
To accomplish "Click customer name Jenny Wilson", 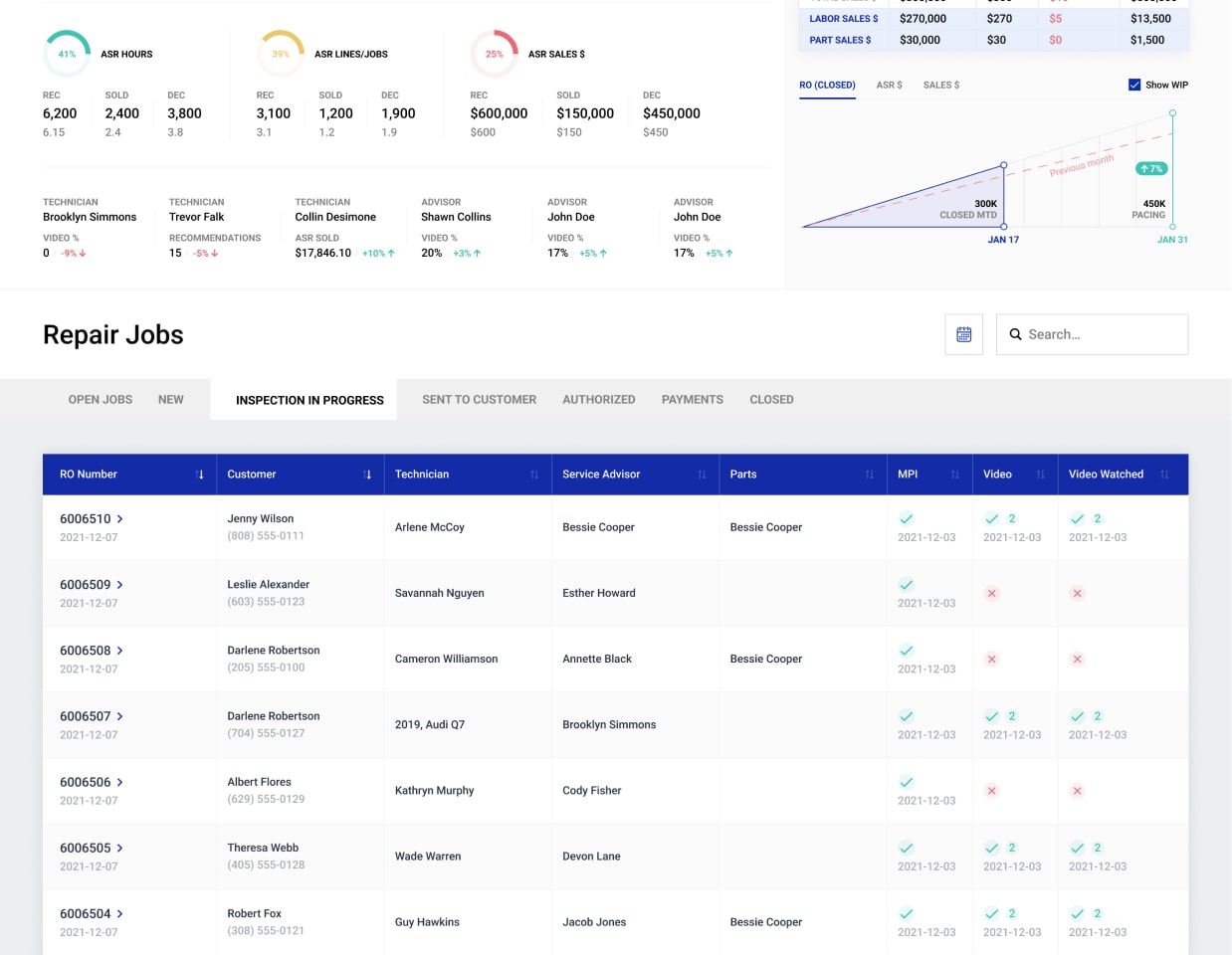I will (261, 518).
